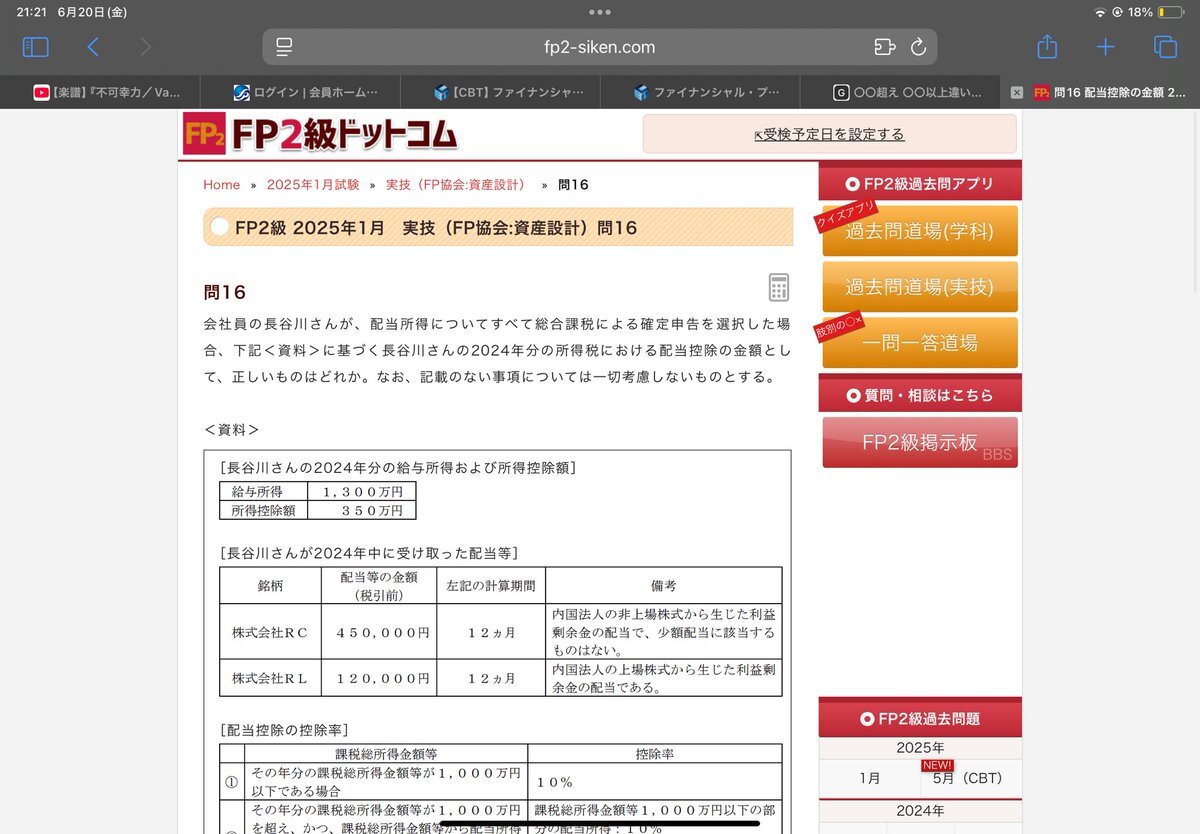Reload the page with refresh icon
1200x834 pixels.
[918, 47]
